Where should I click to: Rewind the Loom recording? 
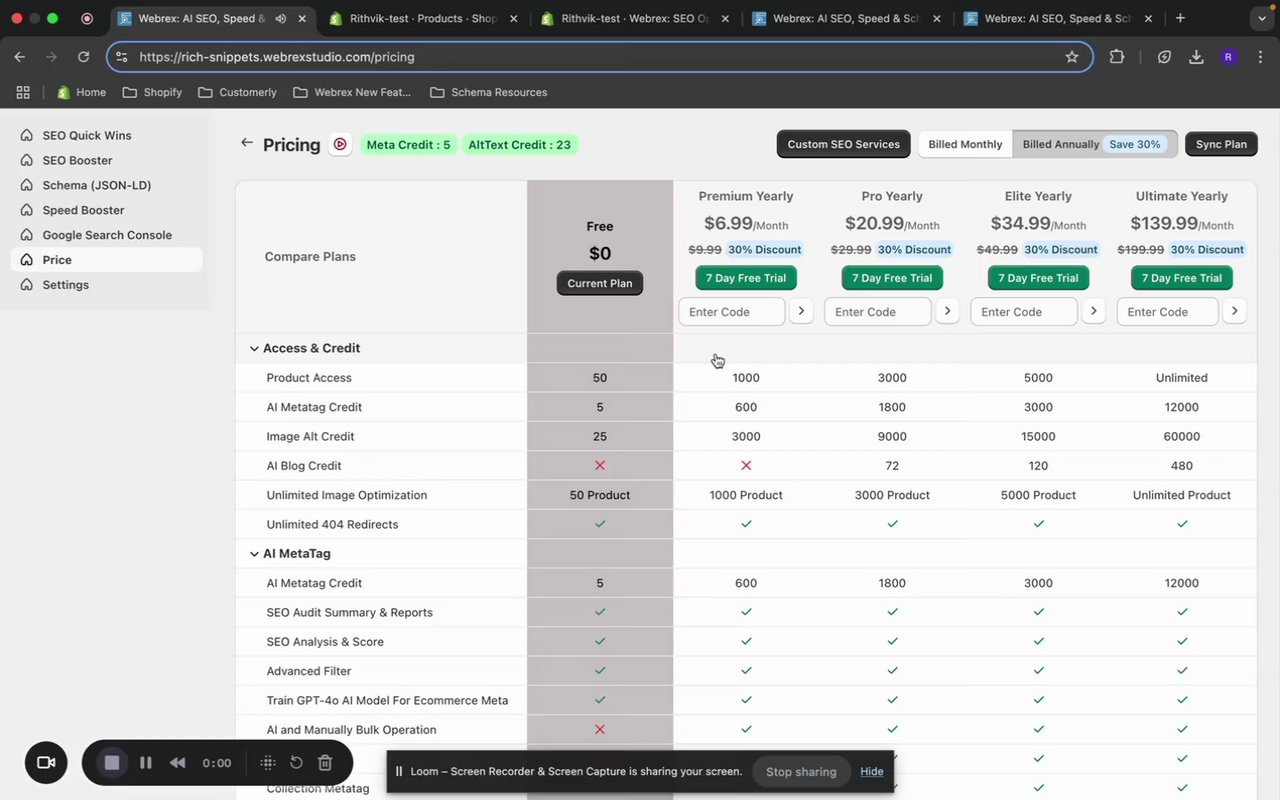click(x=178, y=763)
